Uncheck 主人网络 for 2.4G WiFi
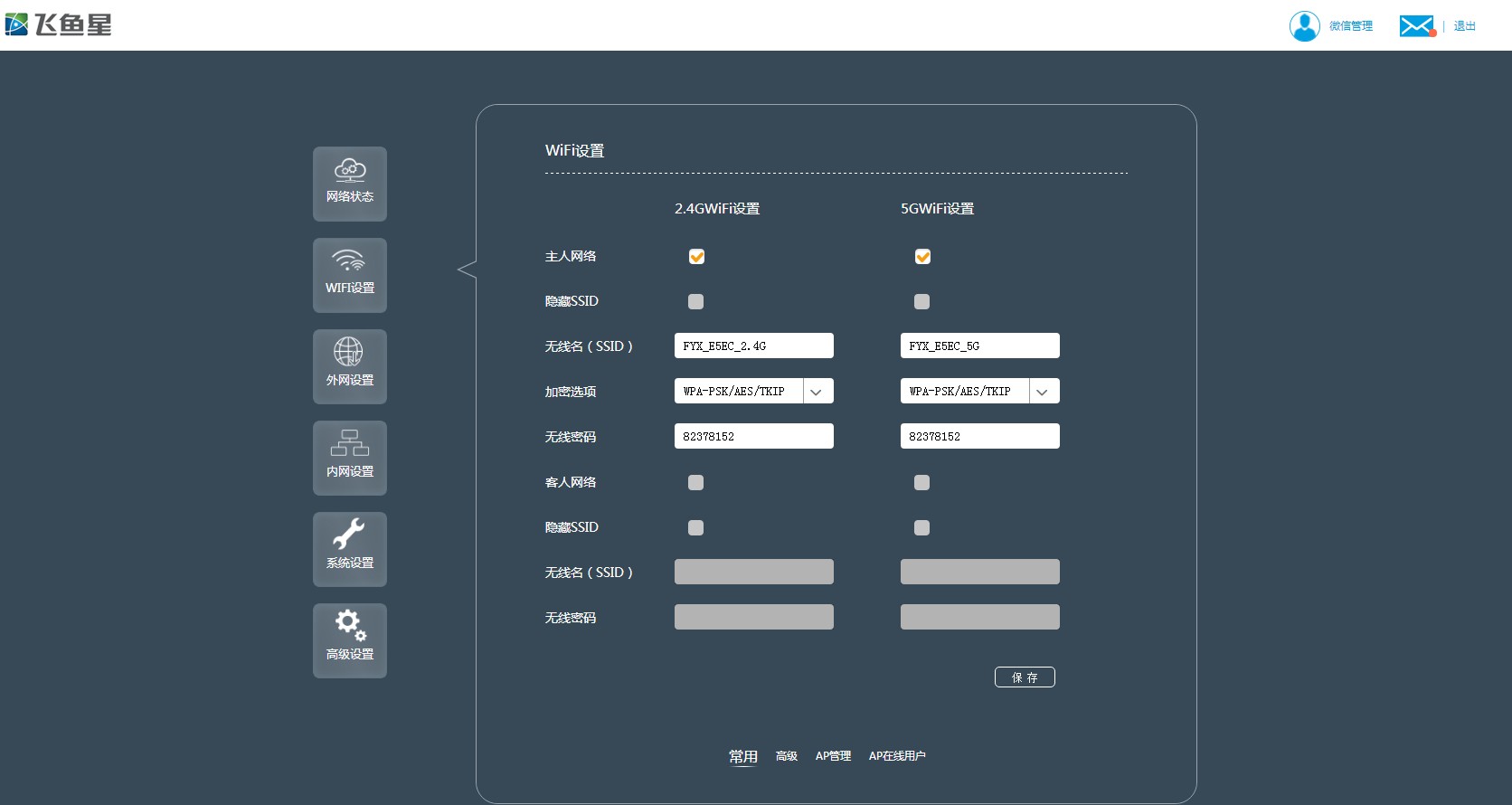The height and width of the screenshot is (805, 1512). point(696,257)
